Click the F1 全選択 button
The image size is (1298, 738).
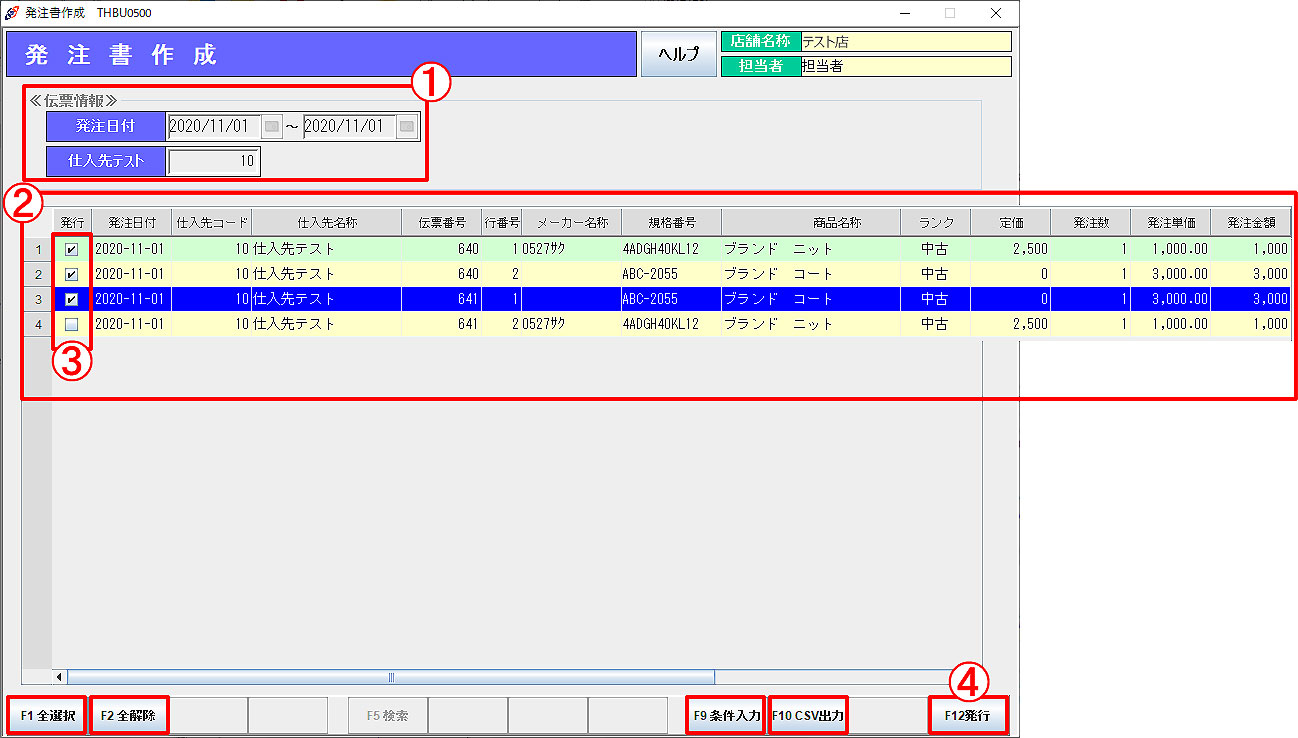[47, 716]
